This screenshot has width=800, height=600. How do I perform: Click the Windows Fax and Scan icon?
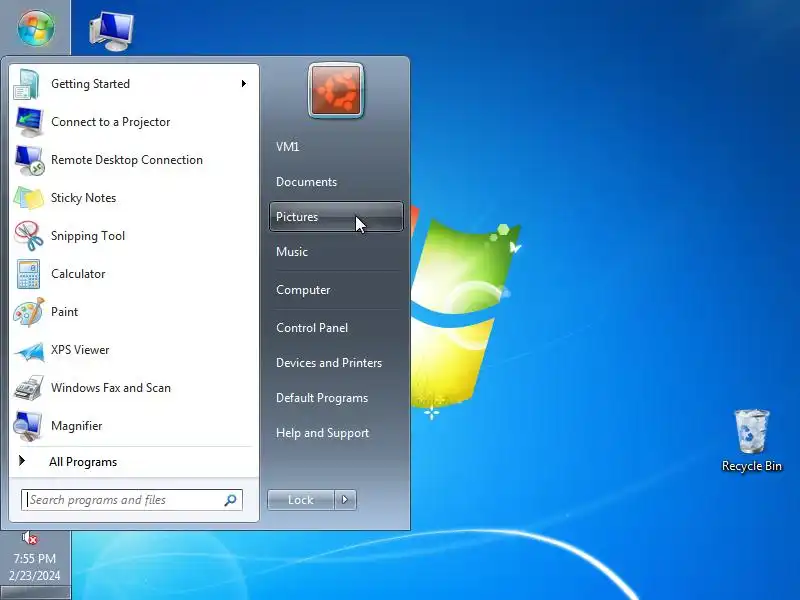point(29,388)
